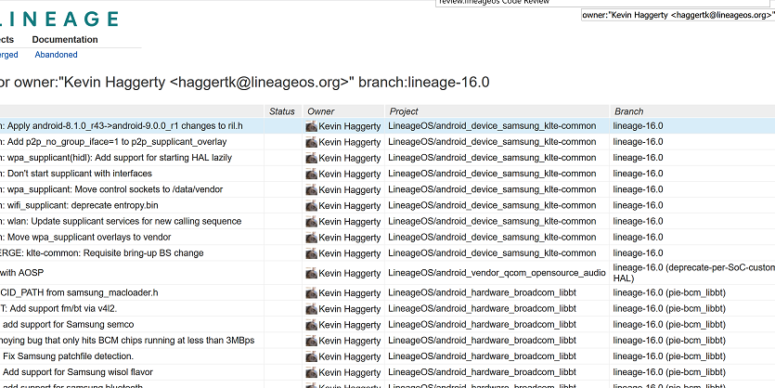Image resolution: width=775 pixels, height=388 pixels.
Task: Click the Branch column header
Action: pos(629,112)
